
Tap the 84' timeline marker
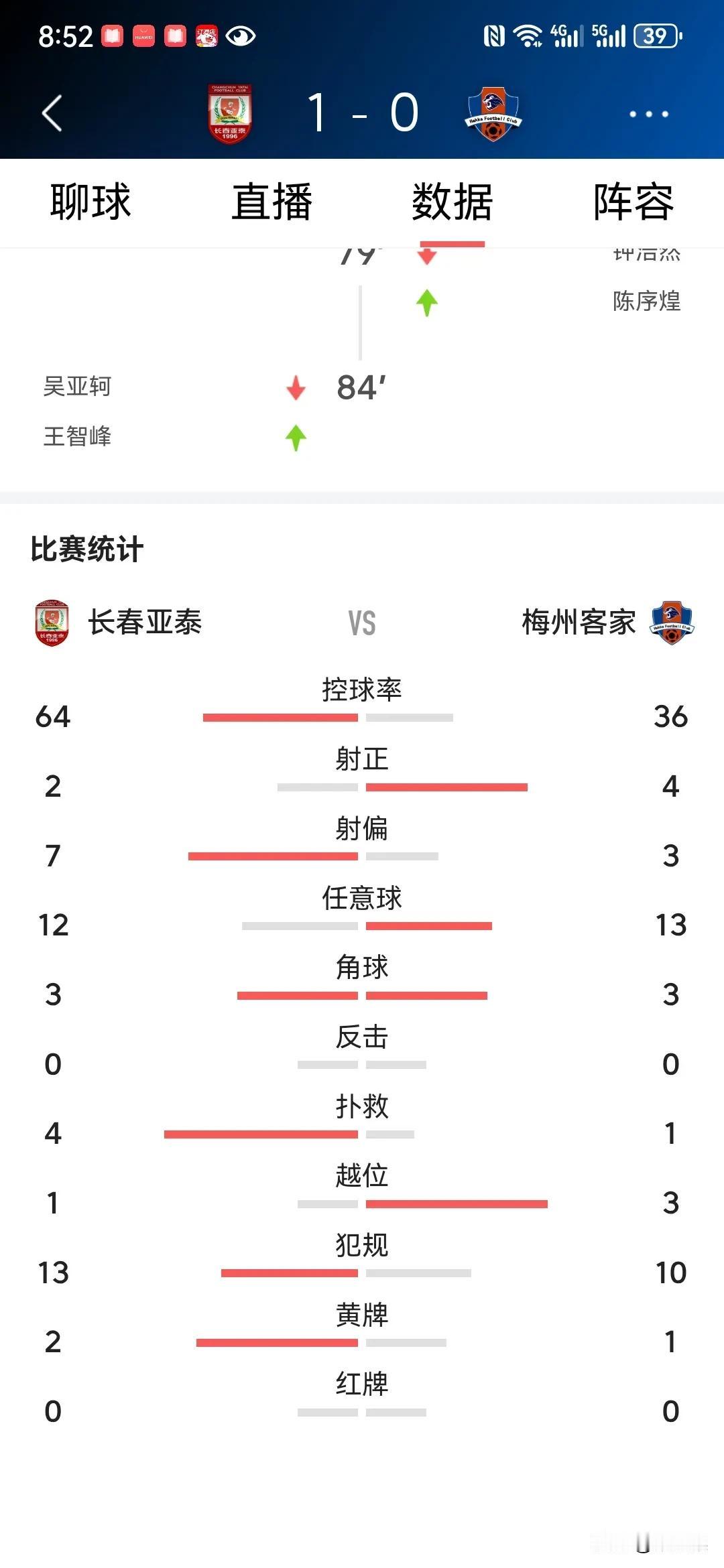[x=361, y=387]
